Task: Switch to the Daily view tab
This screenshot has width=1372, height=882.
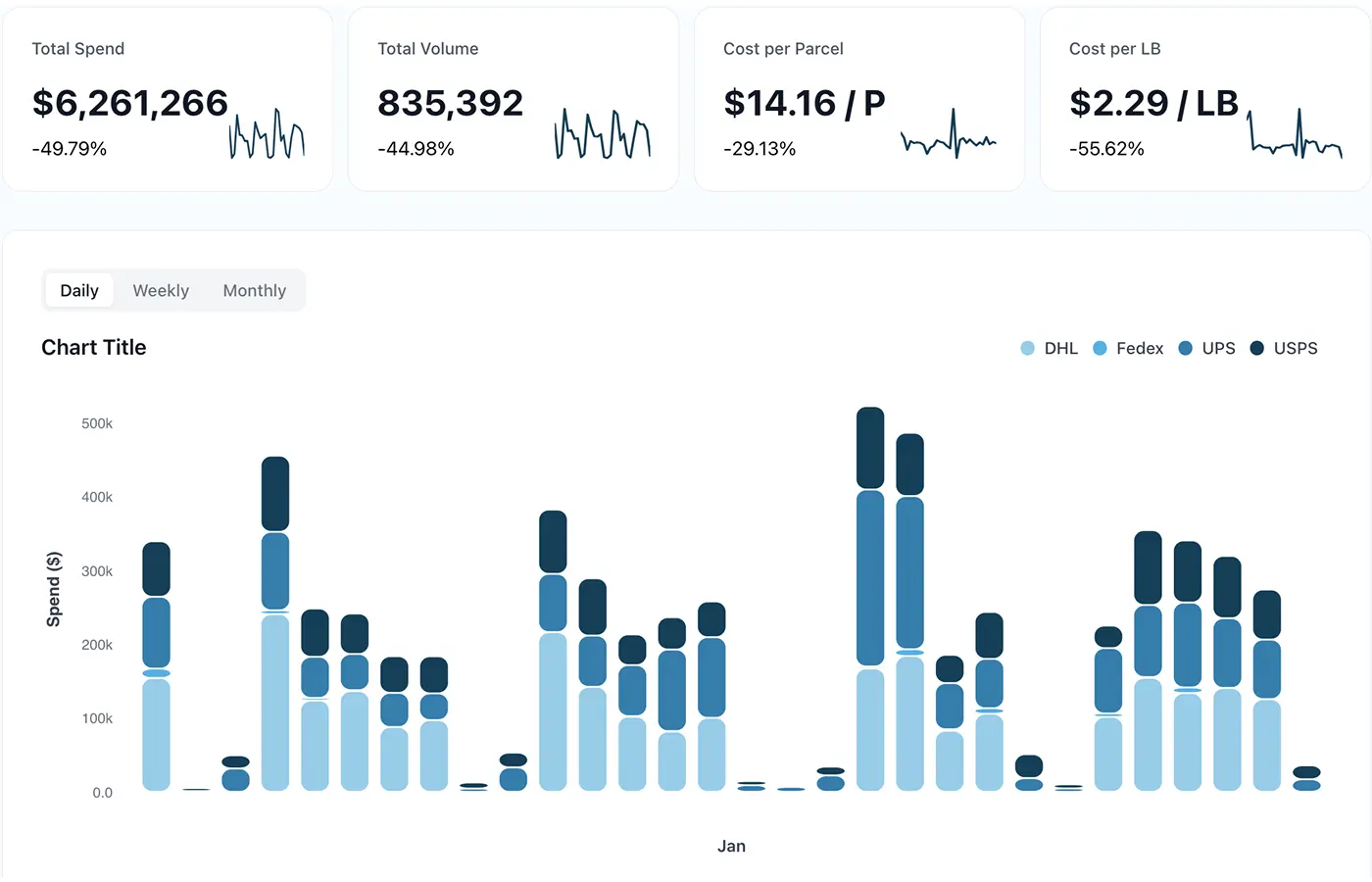Action: tap(79, 291)
